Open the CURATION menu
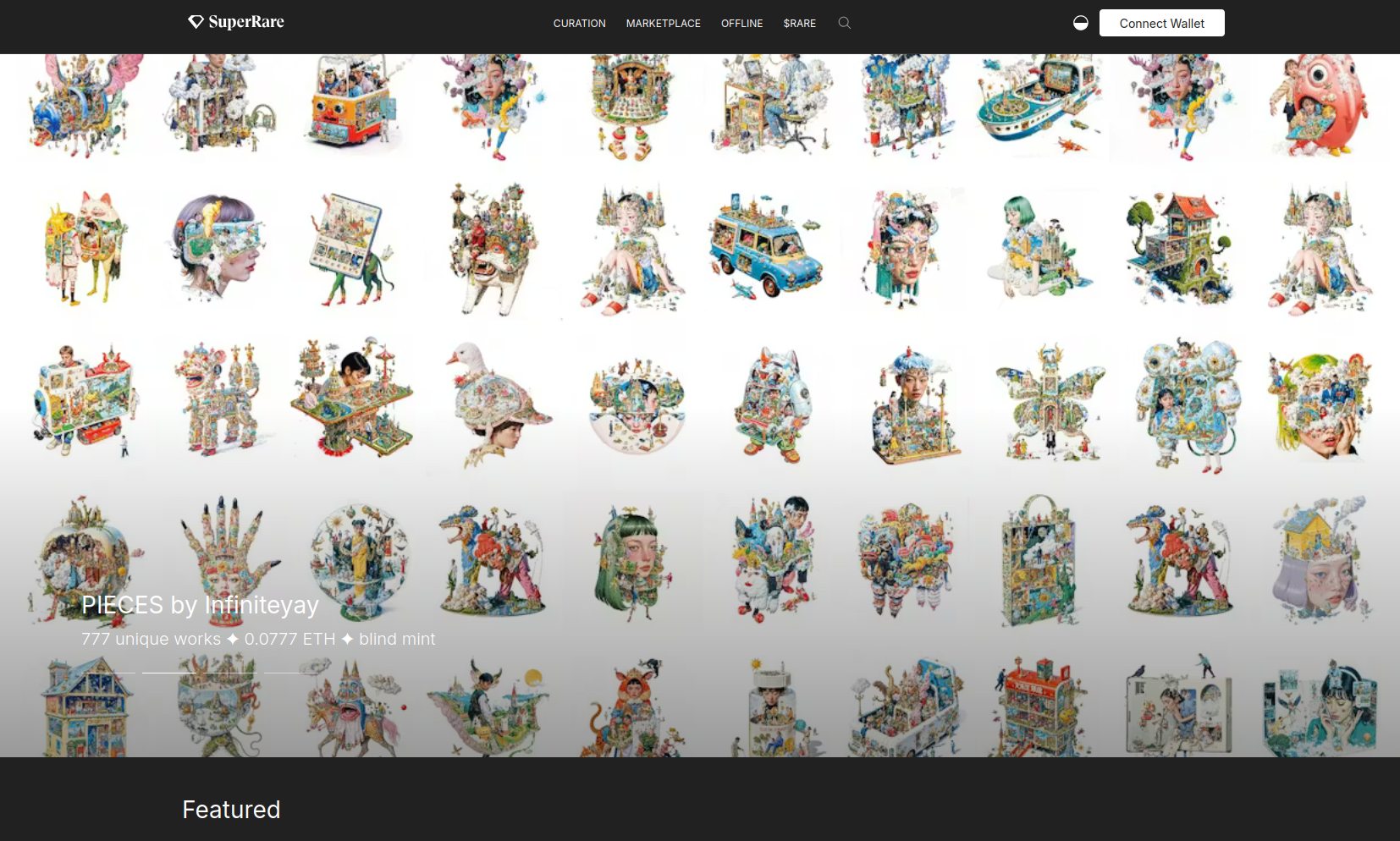This screenshot has width=1400, height=841. click(x=579, y=24)
